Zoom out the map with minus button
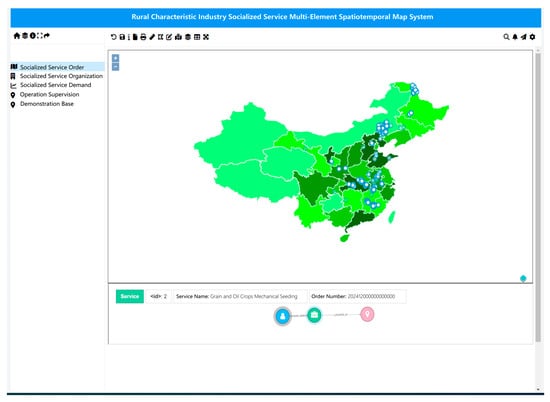The height and width of the screenshot is (402, 550). coord(115,67)
